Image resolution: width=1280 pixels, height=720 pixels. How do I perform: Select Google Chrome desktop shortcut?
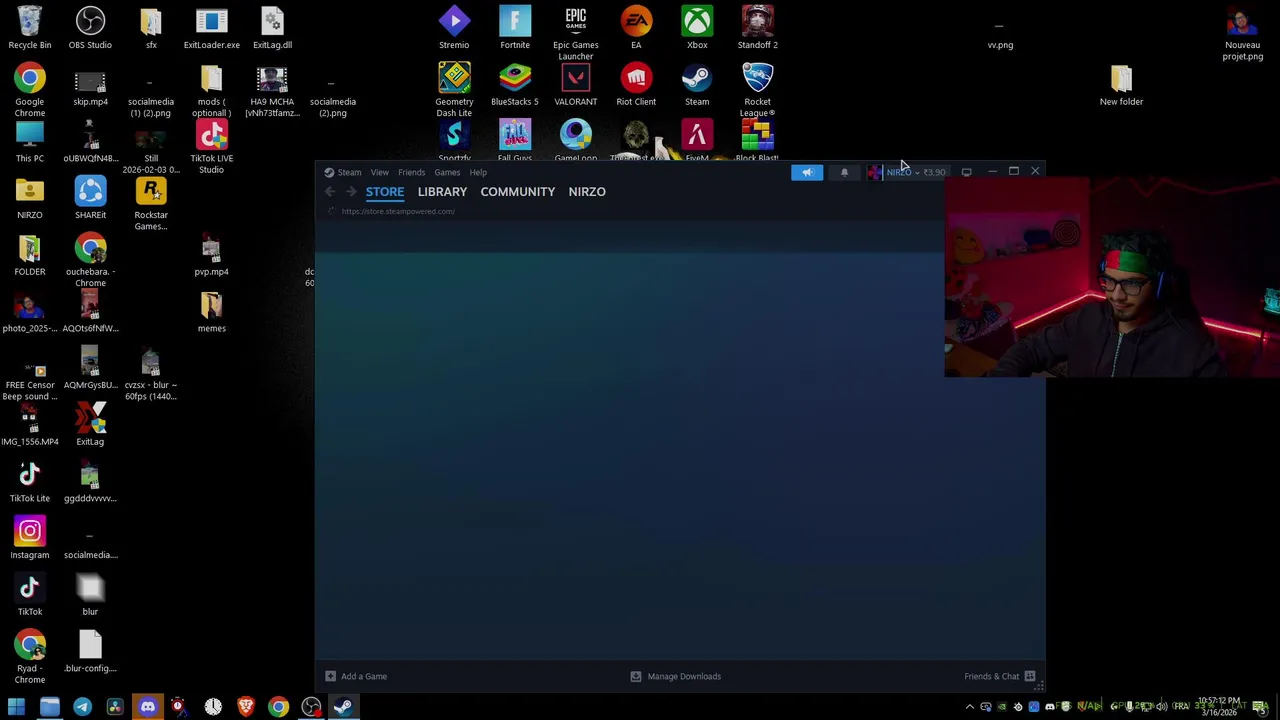point(29,90)
